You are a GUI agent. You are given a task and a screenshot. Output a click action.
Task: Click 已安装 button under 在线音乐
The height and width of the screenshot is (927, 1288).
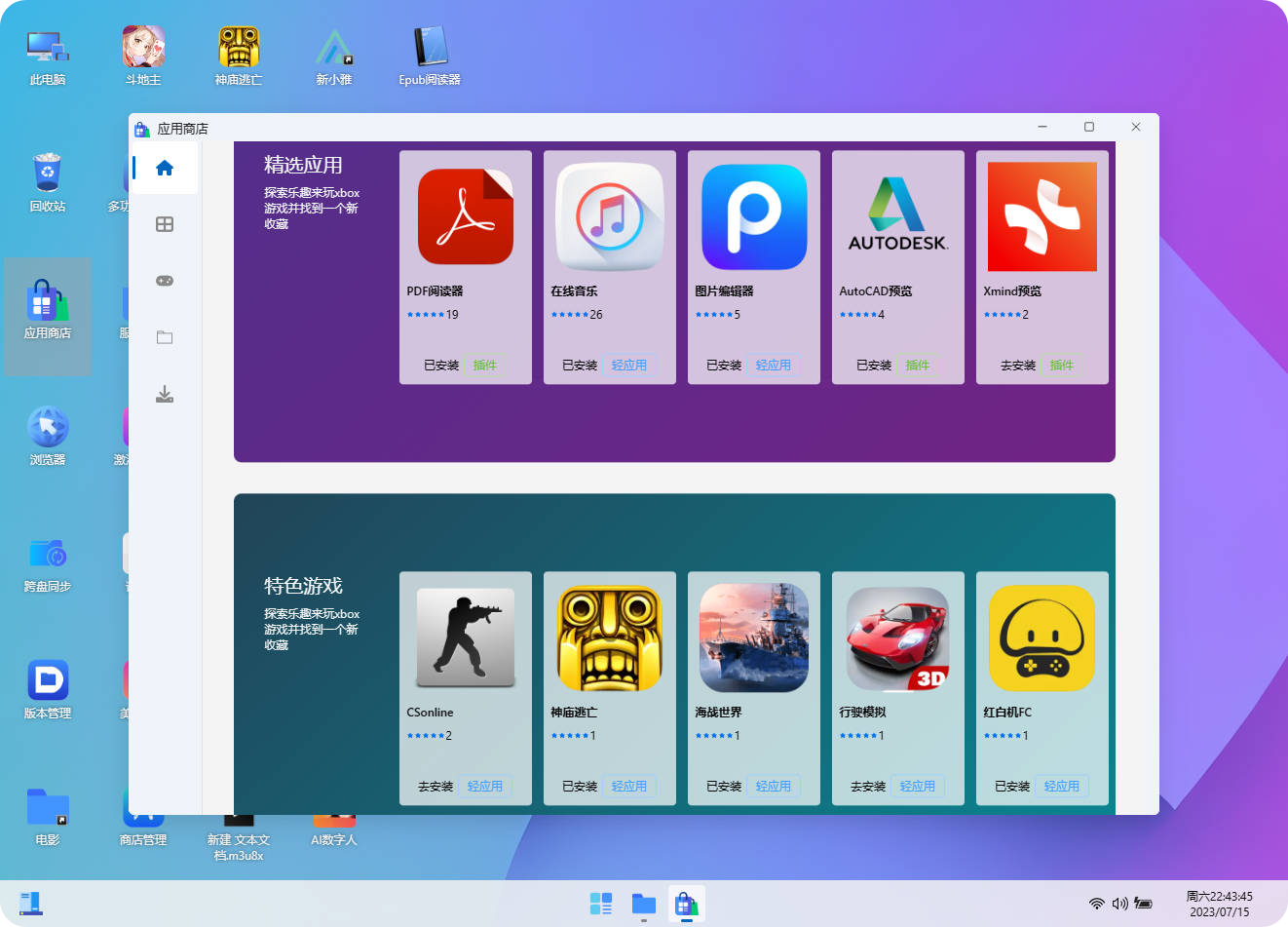pos(580,366)
